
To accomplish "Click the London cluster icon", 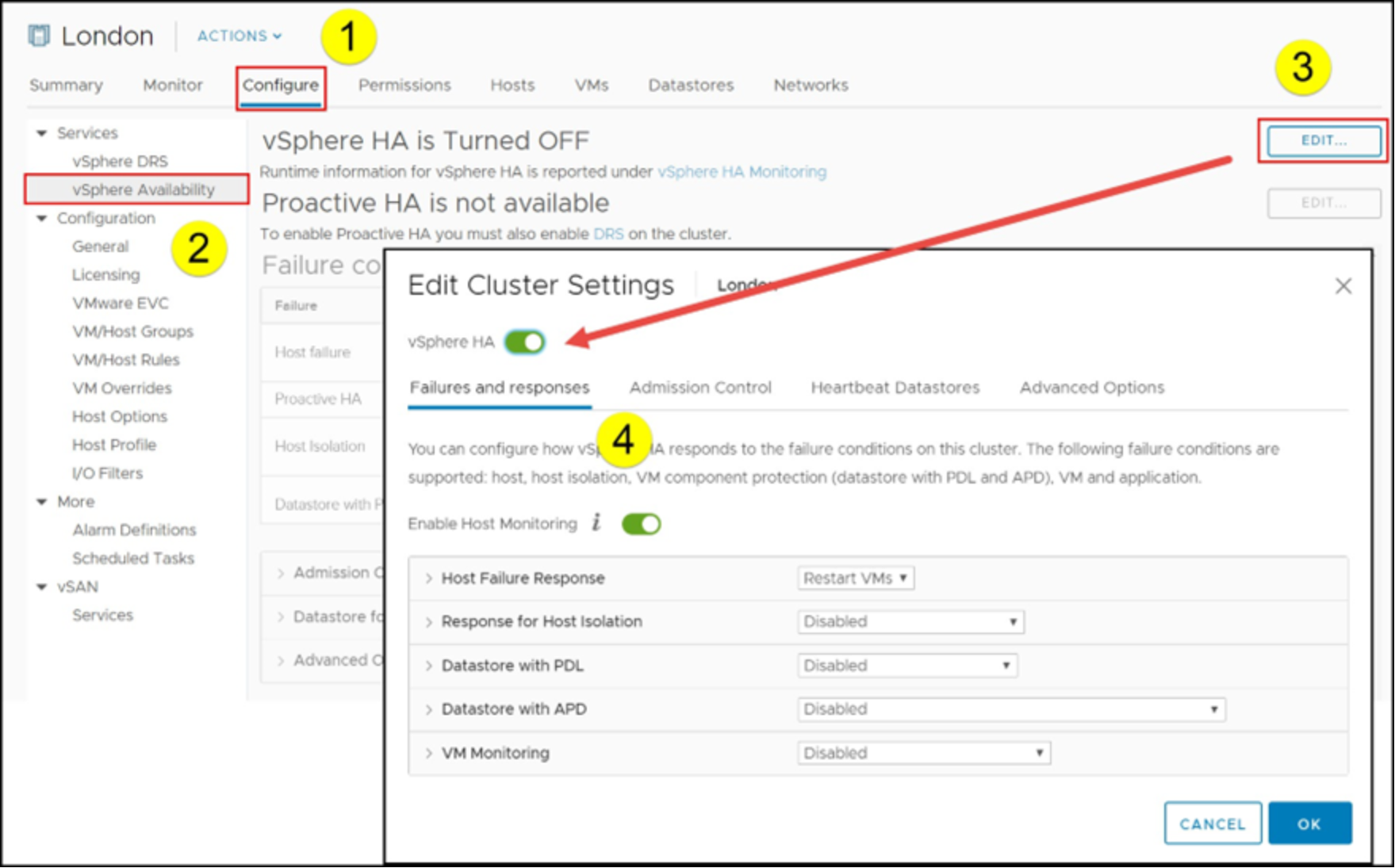I will 38,36.
